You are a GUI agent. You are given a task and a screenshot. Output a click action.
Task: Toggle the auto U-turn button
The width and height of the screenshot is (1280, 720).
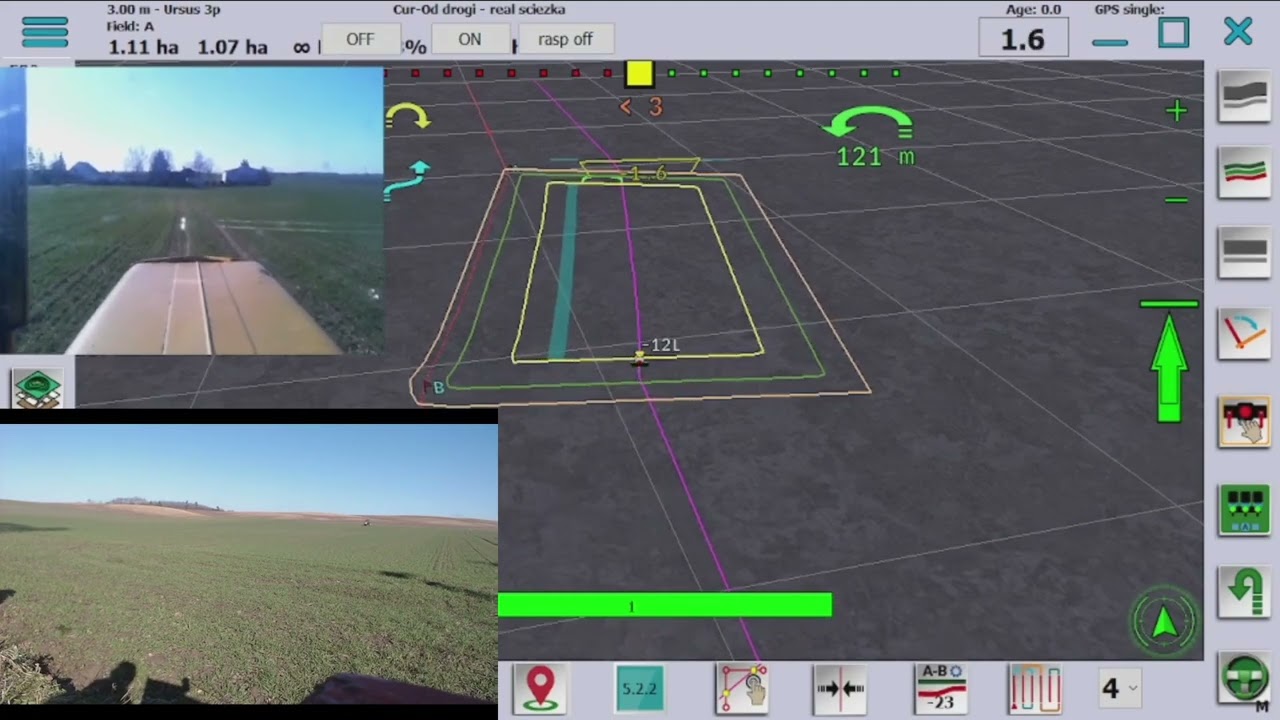pyautogui.click(x=1244, y=590)
